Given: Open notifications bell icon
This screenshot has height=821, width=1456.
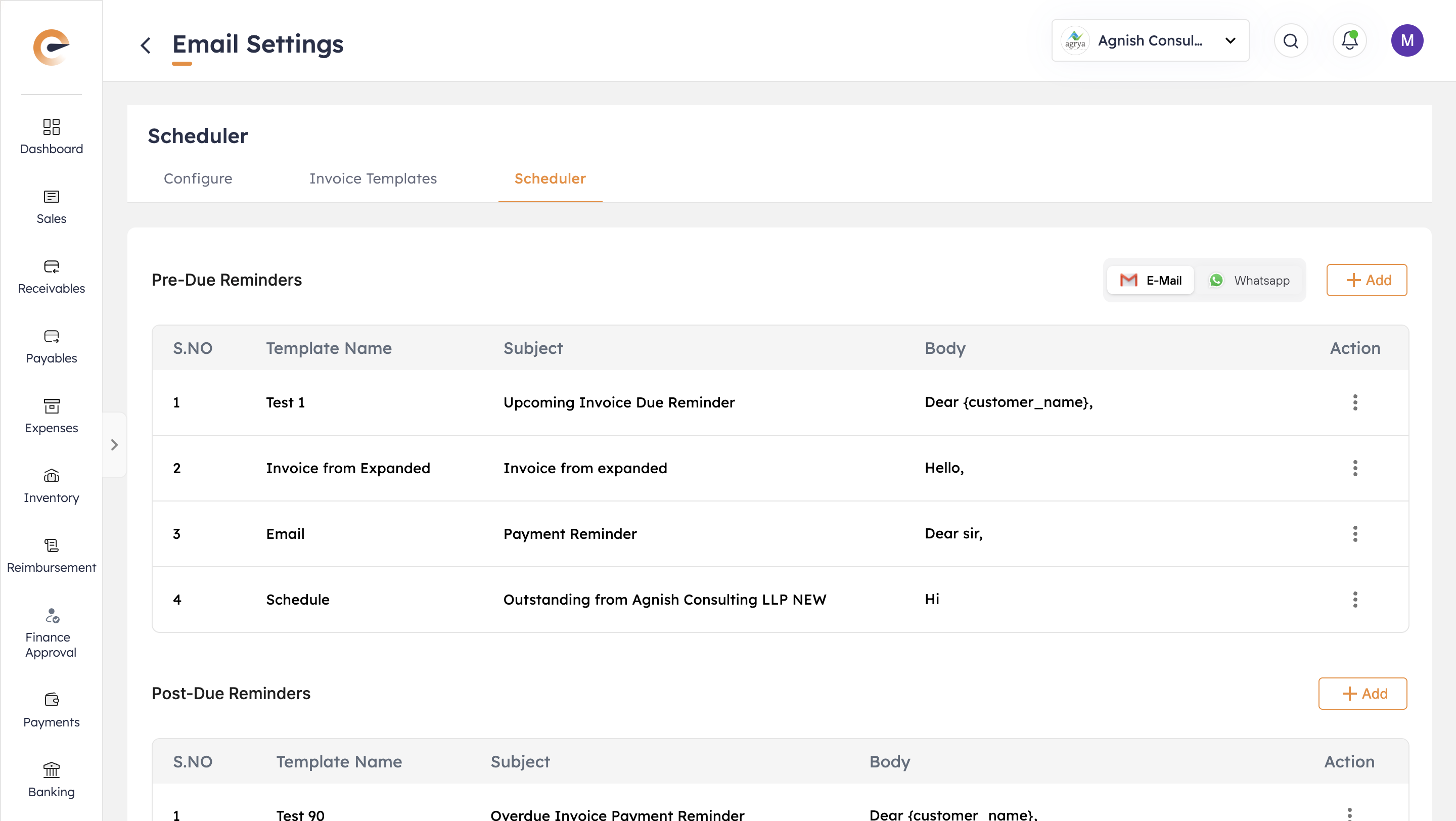Looking at the screenshot, I should [1349, 40].
